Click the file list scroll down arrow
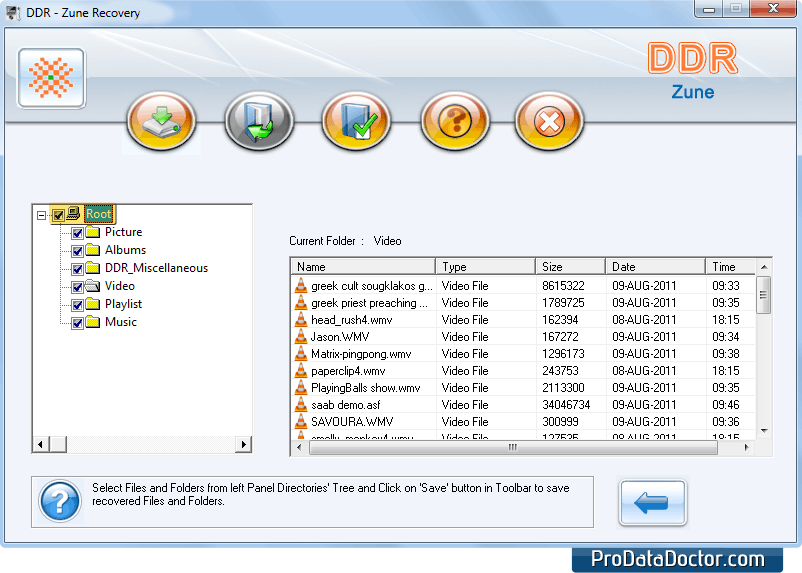Screen dimensions: 802x573 pos(764,431)
